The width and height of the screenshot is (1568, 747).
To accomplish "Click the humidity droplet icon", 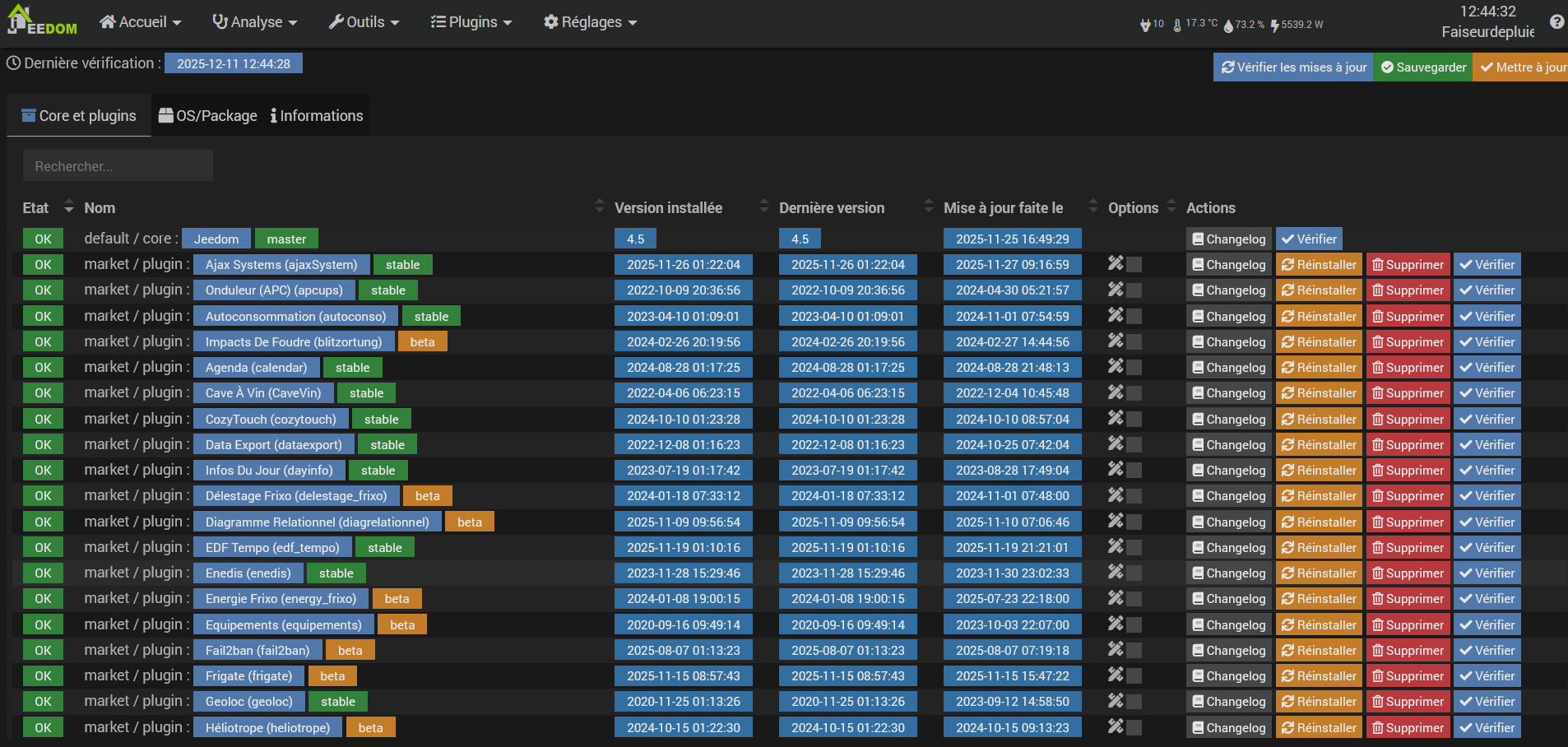I will (x=1228, y=26).
